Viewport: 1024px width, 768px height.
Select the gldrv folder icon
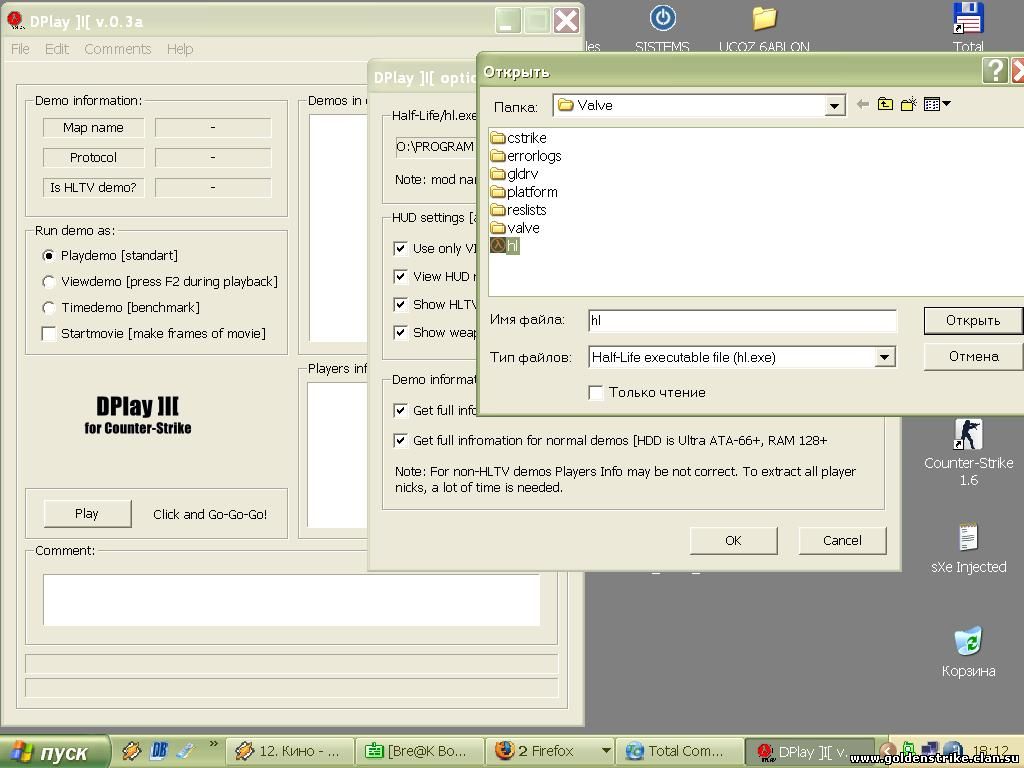point(498,174)
